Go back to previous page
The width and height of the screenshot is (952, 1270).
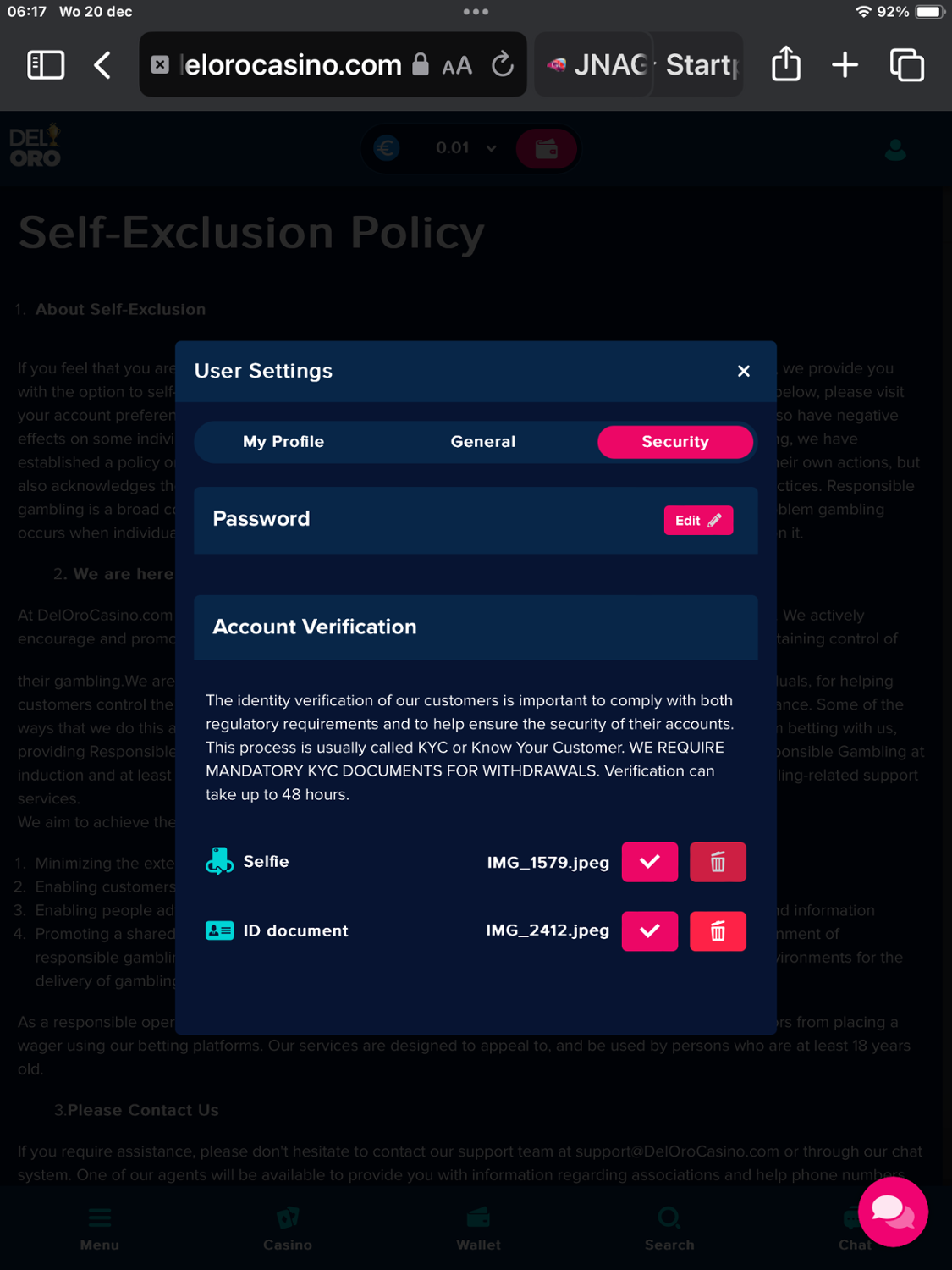(102, 65)
